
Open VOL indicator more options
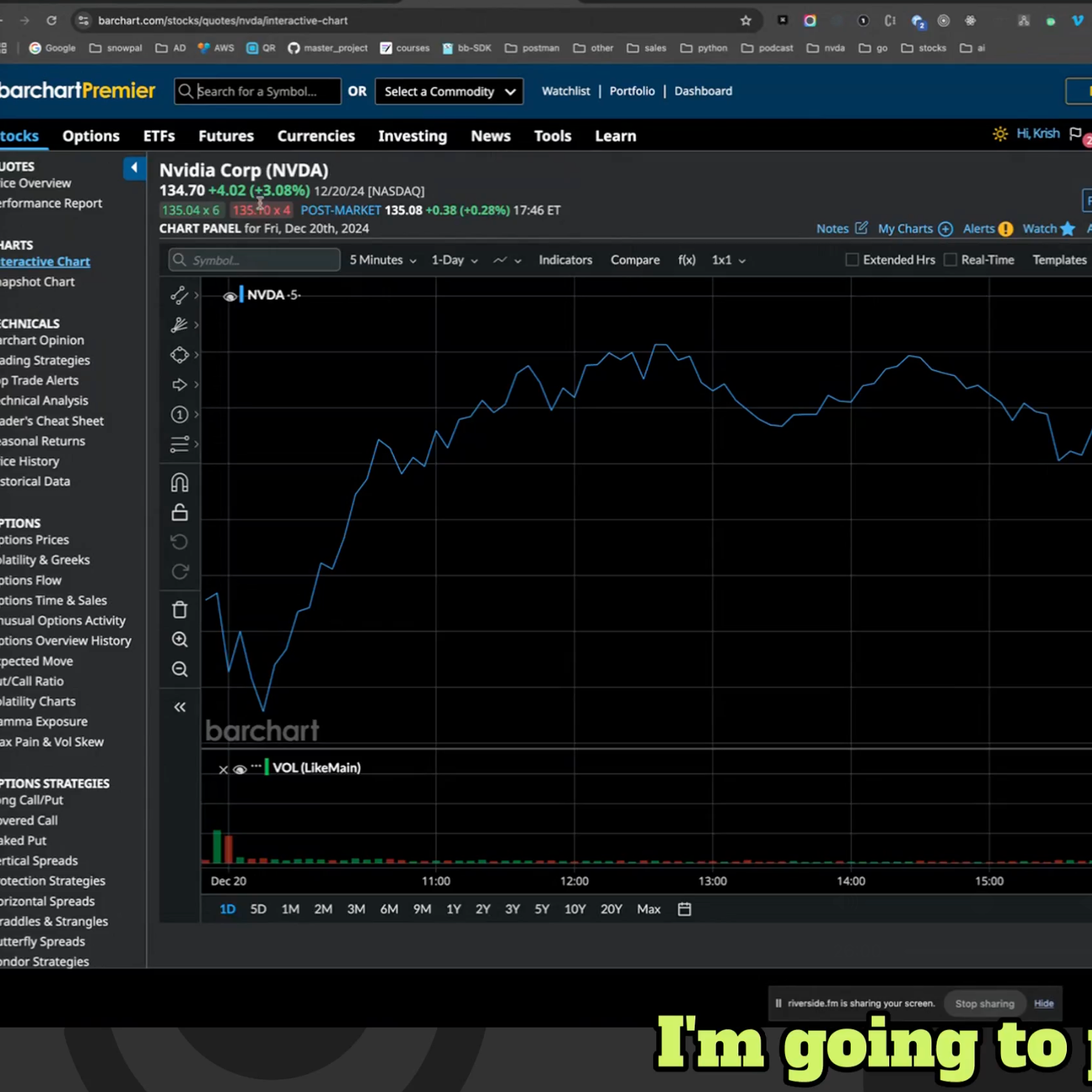pos(256,766)
